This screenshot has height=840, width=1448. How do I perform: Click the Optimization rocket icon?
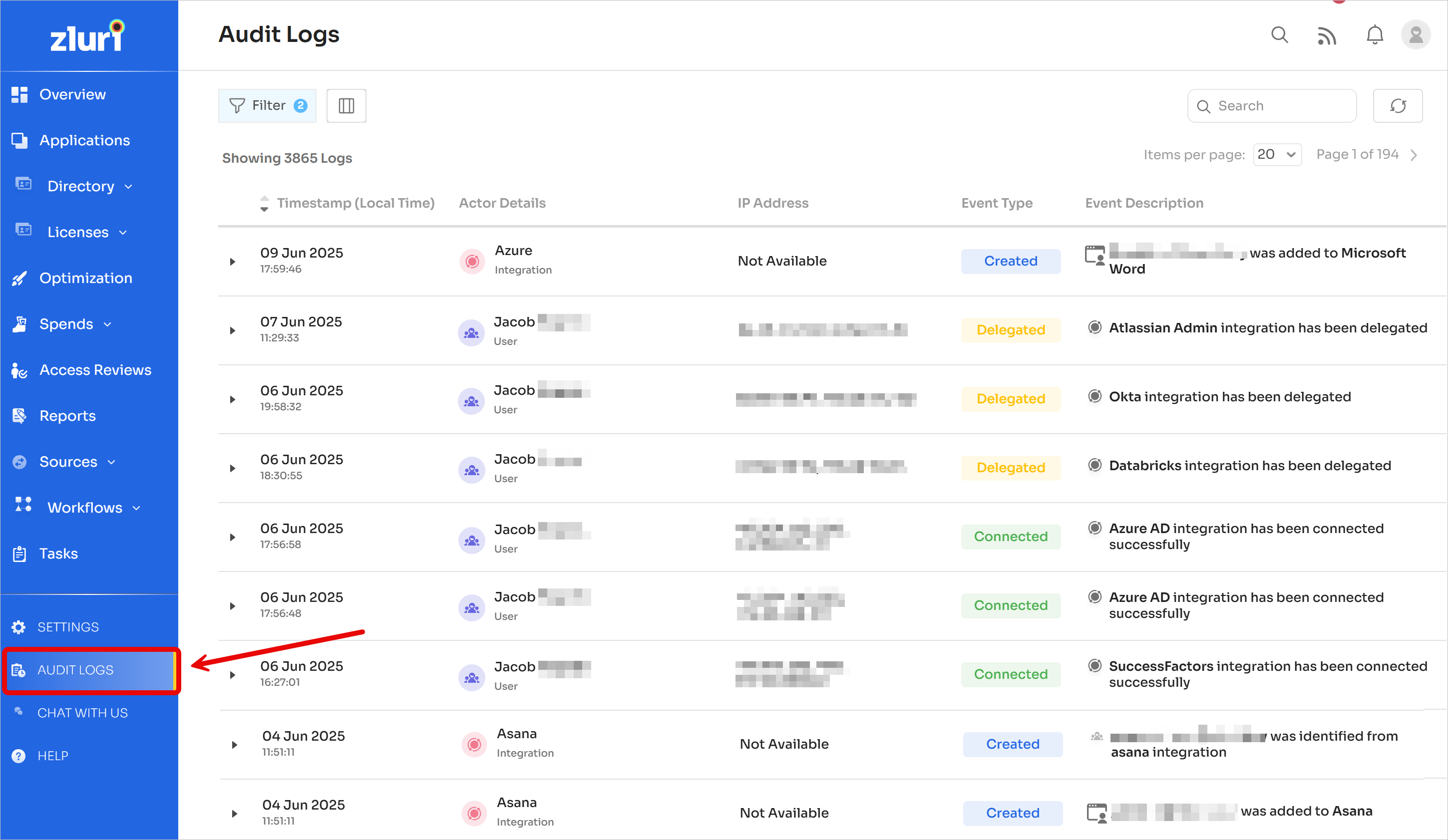click(x=19, y=278)
